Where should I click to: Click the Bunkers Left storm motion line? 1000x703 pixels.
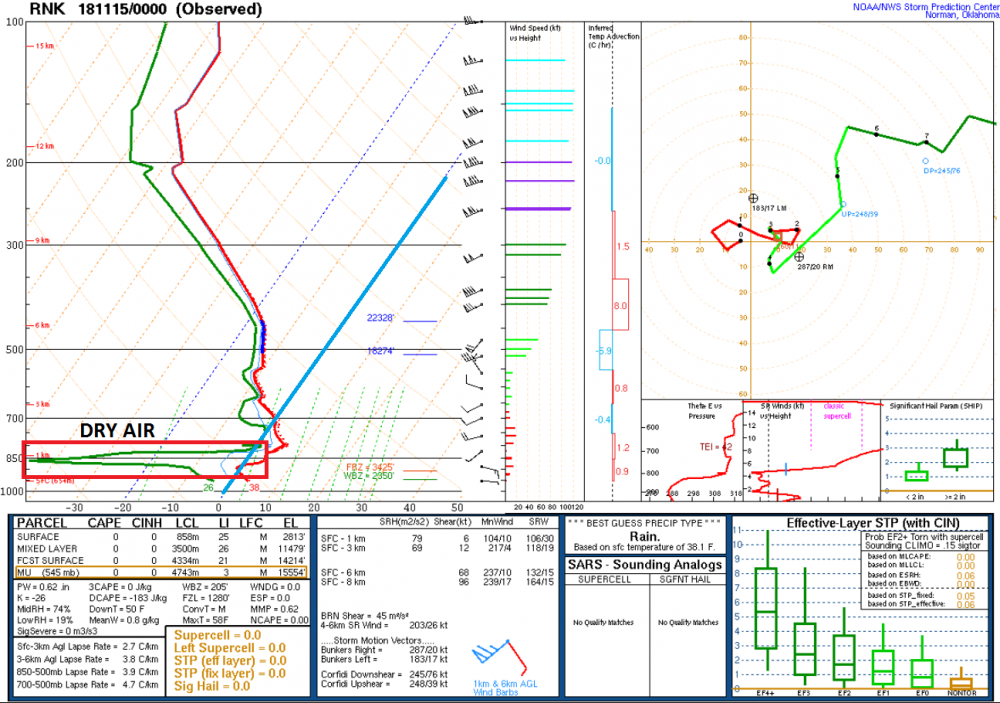(x=384, y=659)
